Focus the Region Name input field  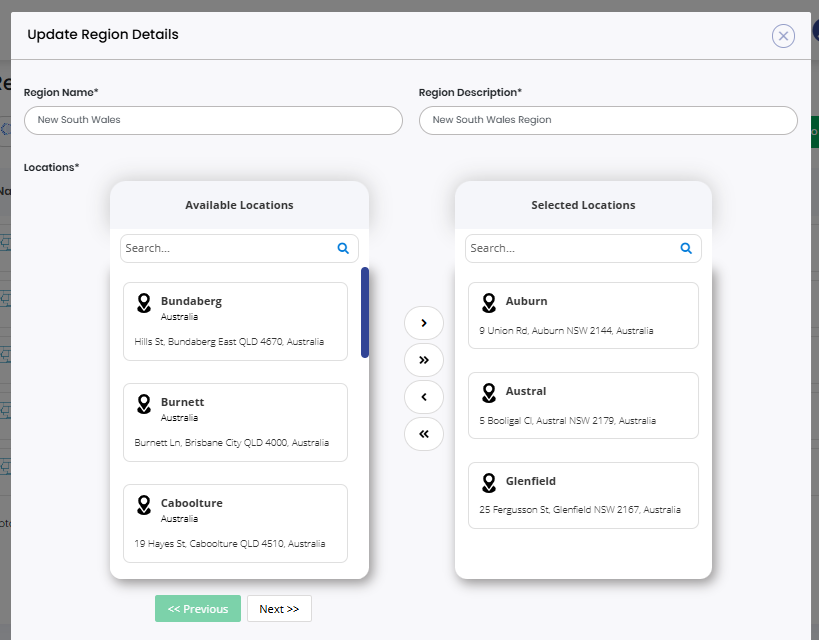click(x=213, y=120)
